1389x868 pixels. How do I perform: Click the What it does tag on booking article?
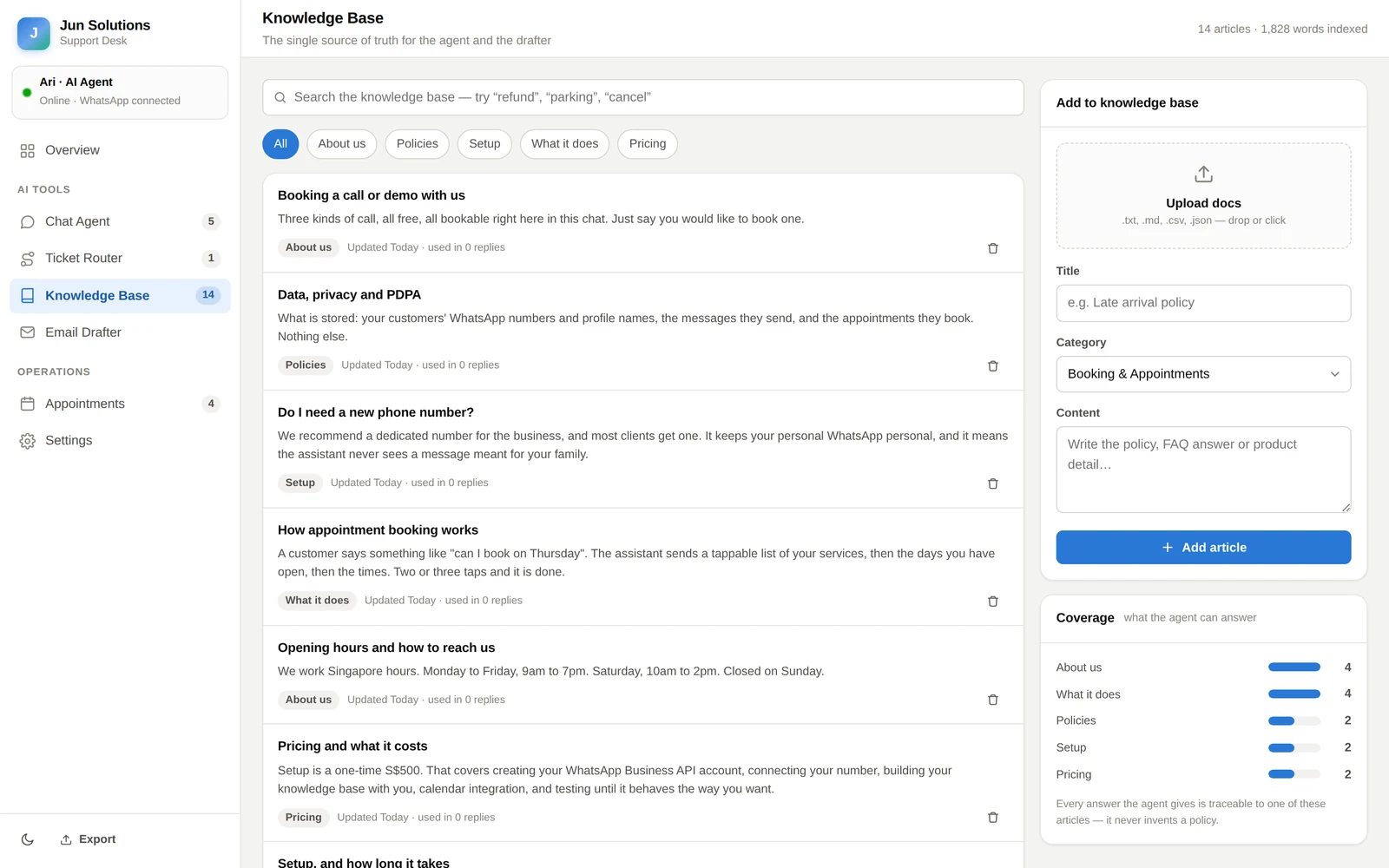click(317, 601)
